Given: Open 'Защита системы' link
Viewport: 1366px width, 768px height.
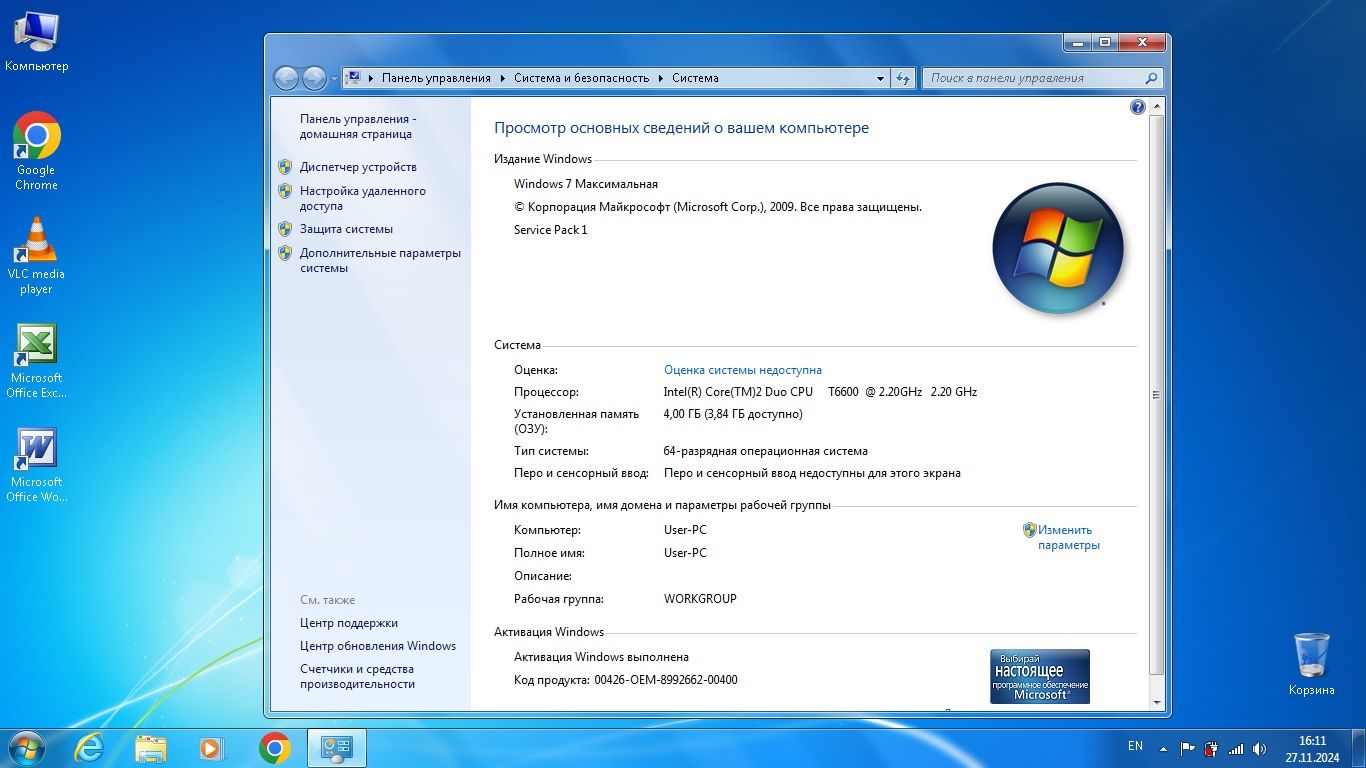Looking at the screenshot, I should click(x=346, y=229).
